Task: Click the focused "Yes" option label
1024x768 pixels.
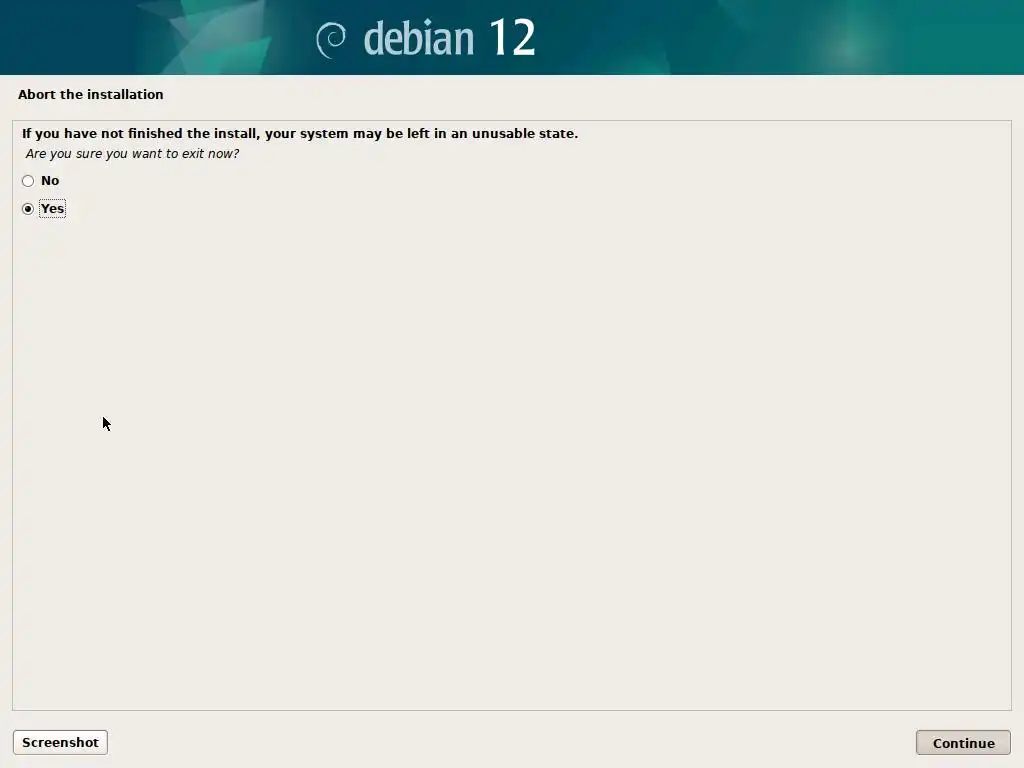Action: [52, 209]
